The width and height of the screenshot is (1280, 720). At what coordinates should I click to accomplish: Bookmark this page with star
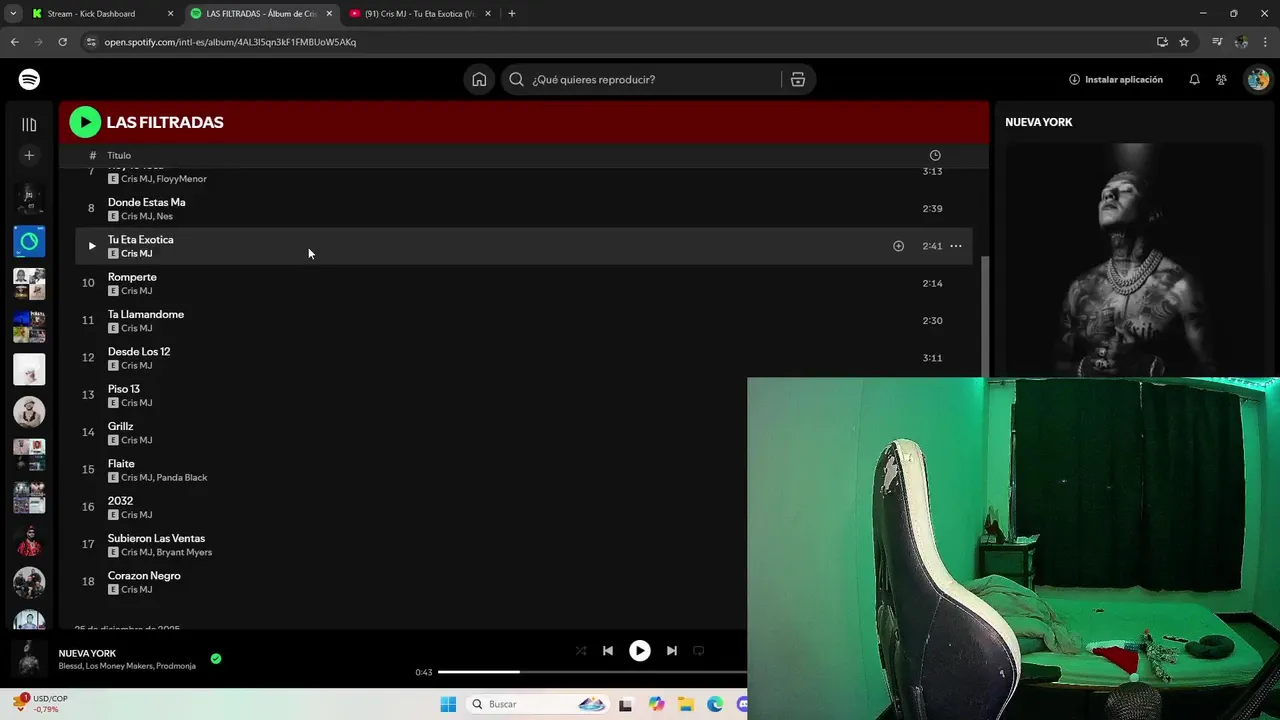tap(1184, 42)
